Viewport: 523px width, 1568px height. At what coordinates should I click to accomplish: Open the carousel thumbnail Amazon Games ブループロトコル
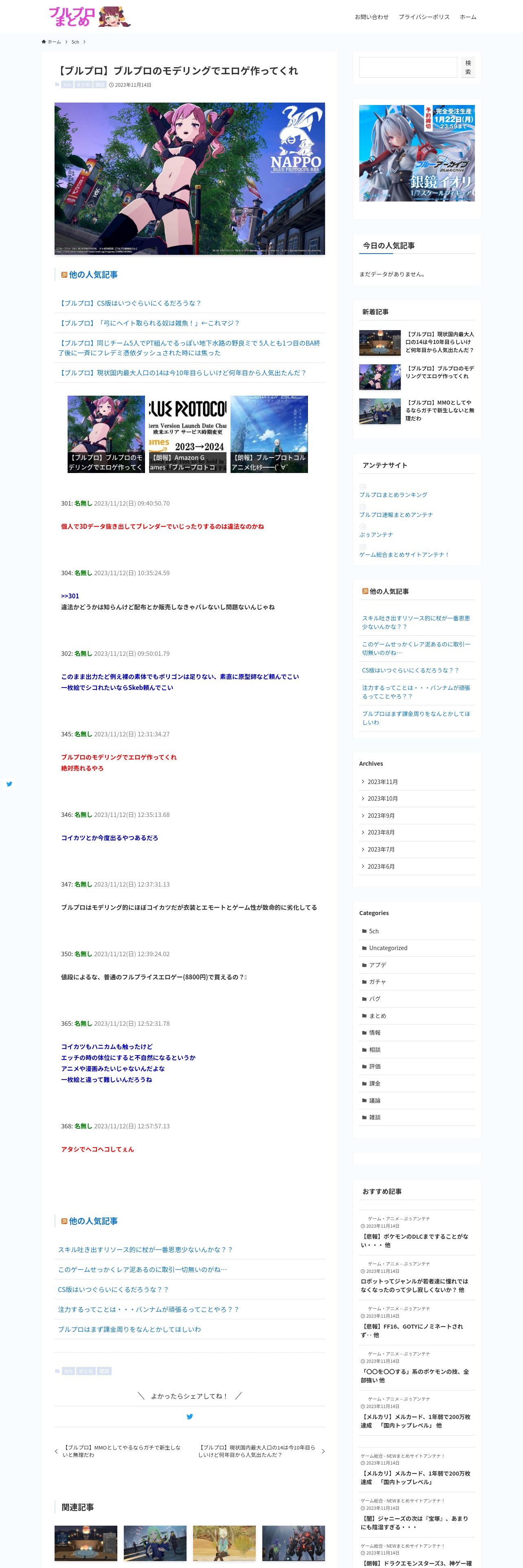(x=187, y=434)
